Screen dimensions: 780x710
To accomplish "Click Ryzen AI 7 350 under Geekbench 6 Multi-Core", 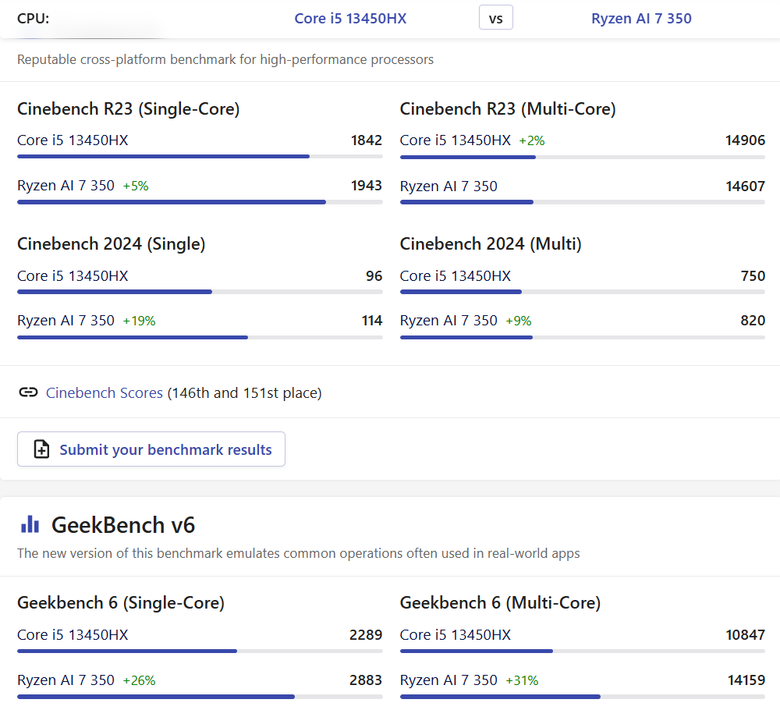I will [448, 680].
